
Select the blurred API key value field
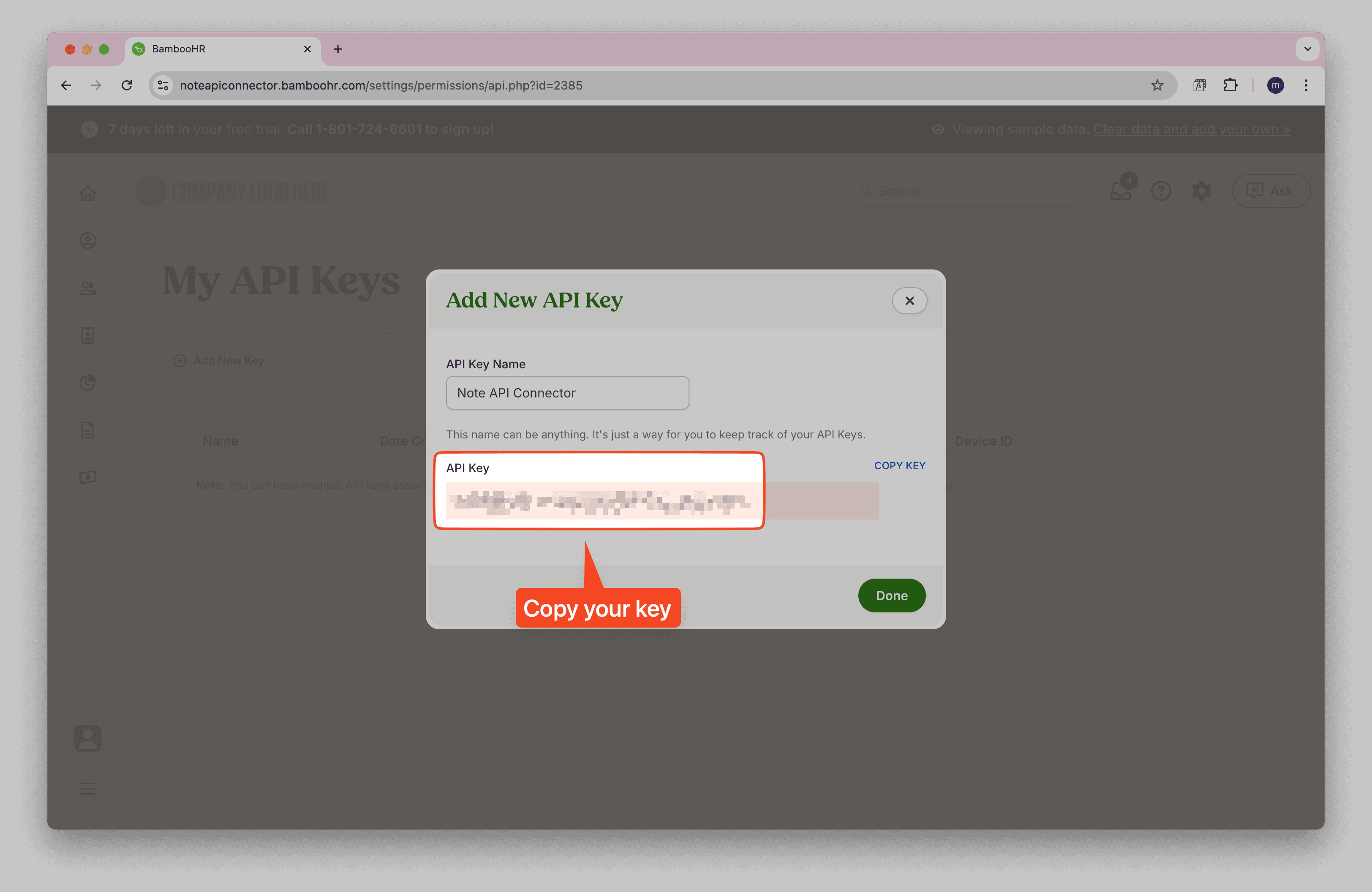click(x=662, y=501)
